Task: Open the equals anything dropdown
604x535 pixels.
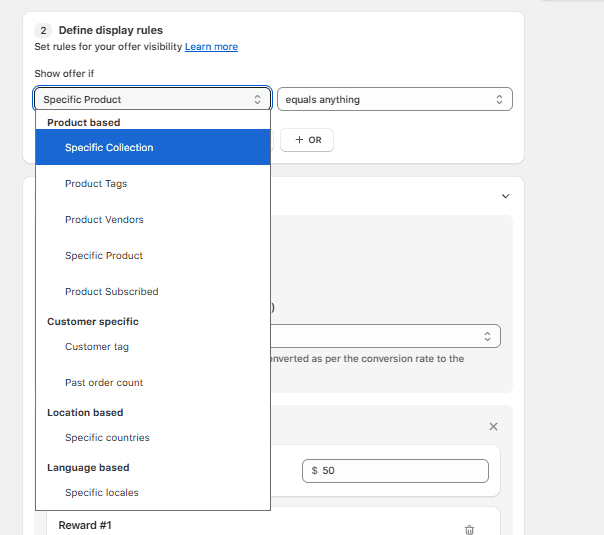Action: [x=395, y=99]
